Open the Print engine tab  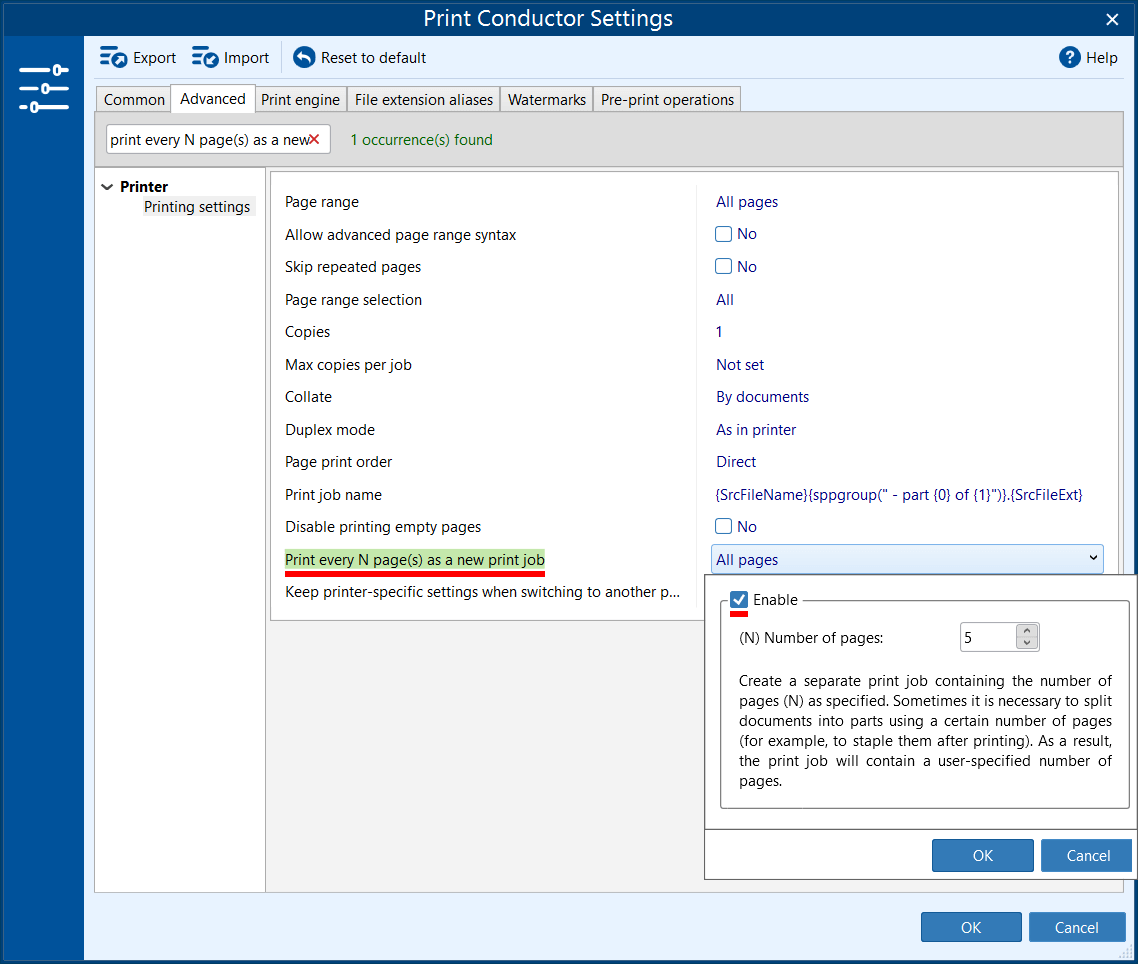pos(301,100)
